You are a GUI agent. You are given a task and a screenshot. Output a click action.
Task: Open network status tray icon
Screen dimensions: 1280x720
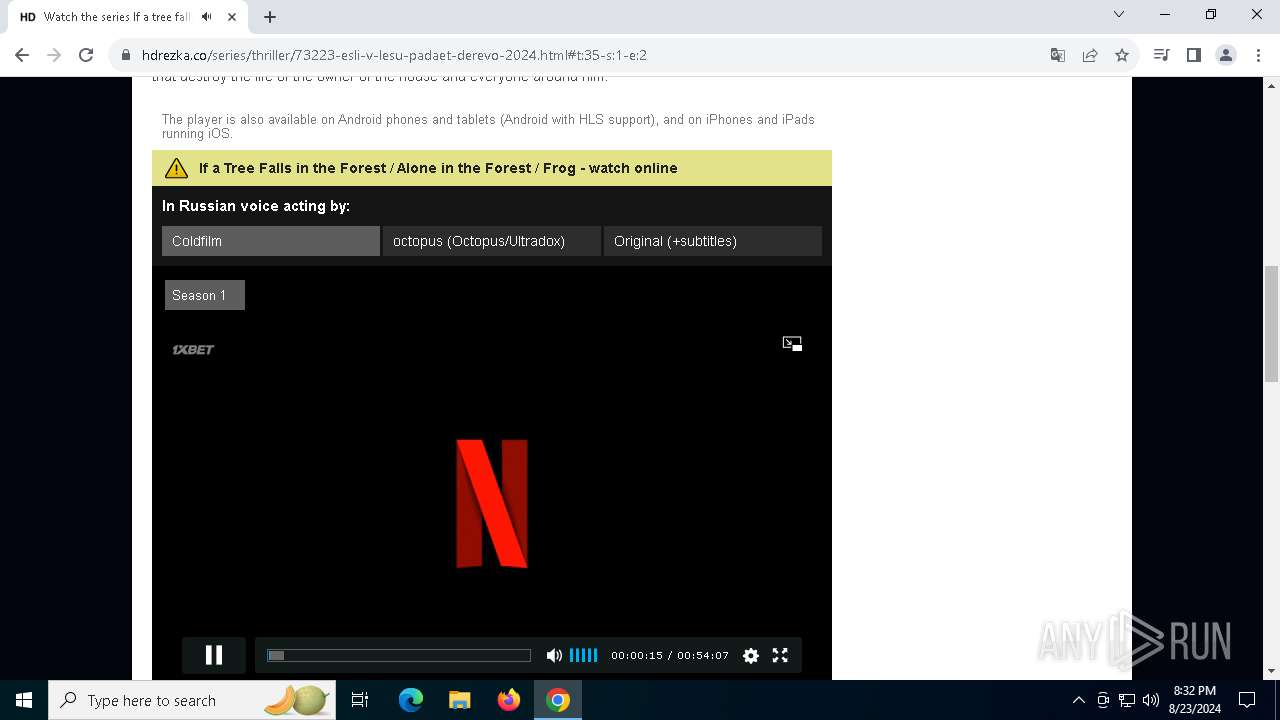coord(1127,700)
